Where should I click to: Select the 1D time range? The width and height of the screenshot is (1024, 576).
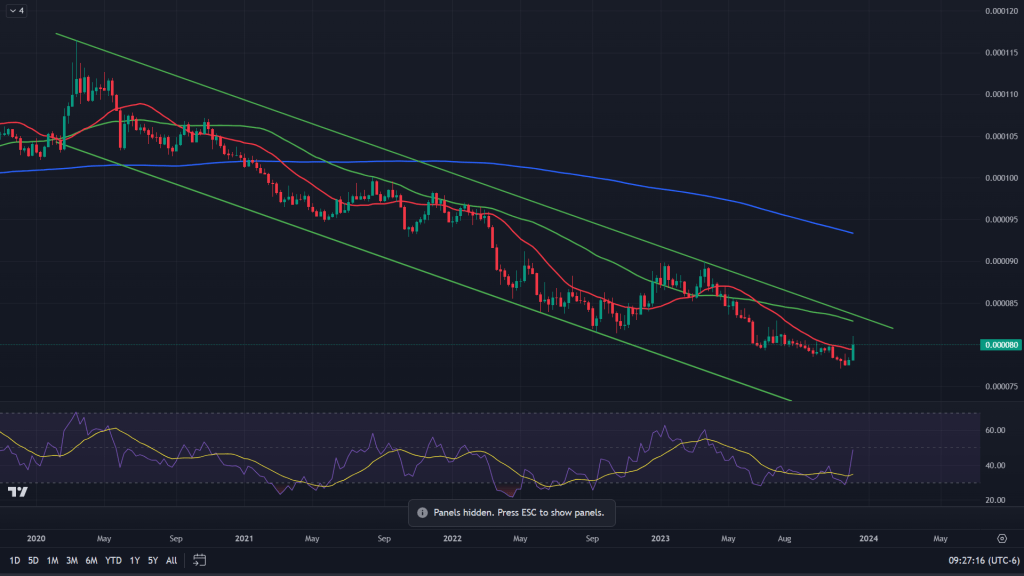coord(15,560)
